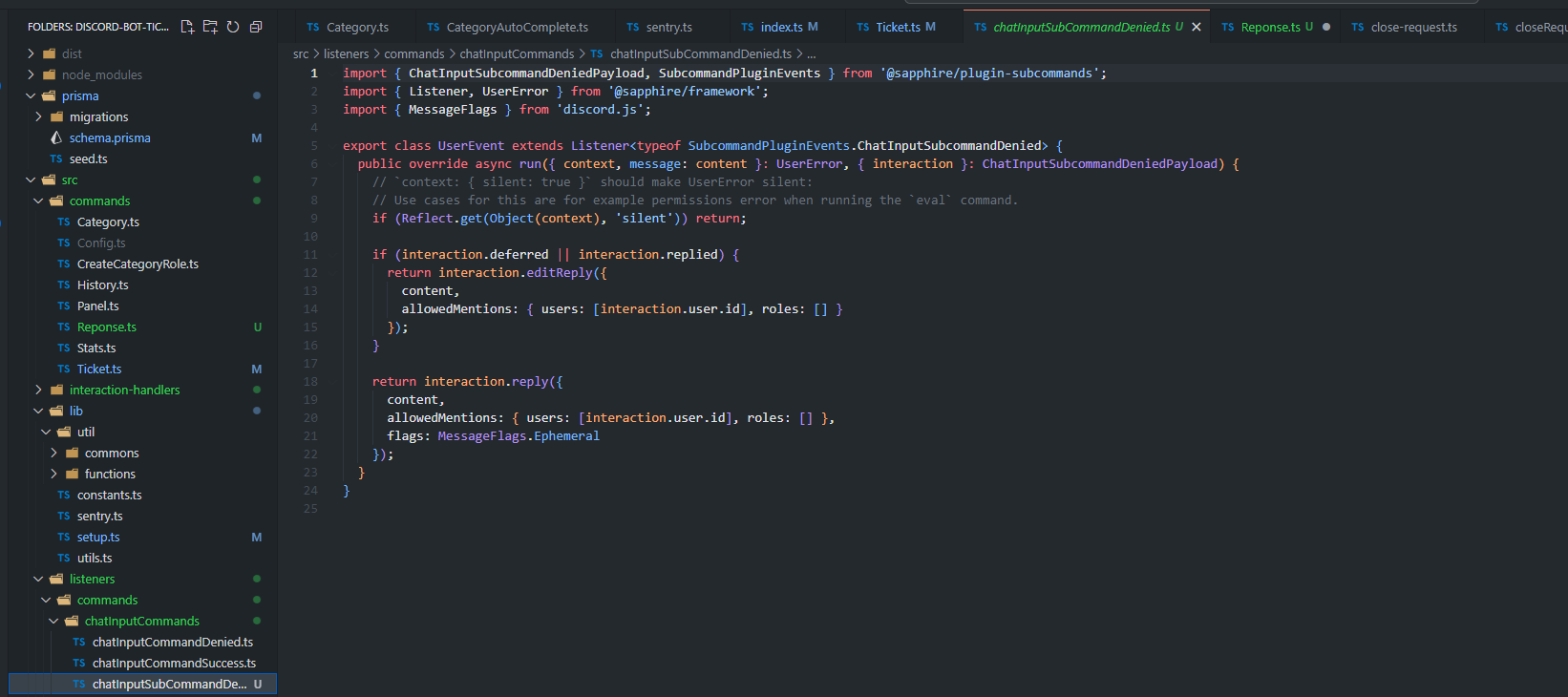Close the chatInputSubCommandDenied.ts tab

[x=1197, y=27]
